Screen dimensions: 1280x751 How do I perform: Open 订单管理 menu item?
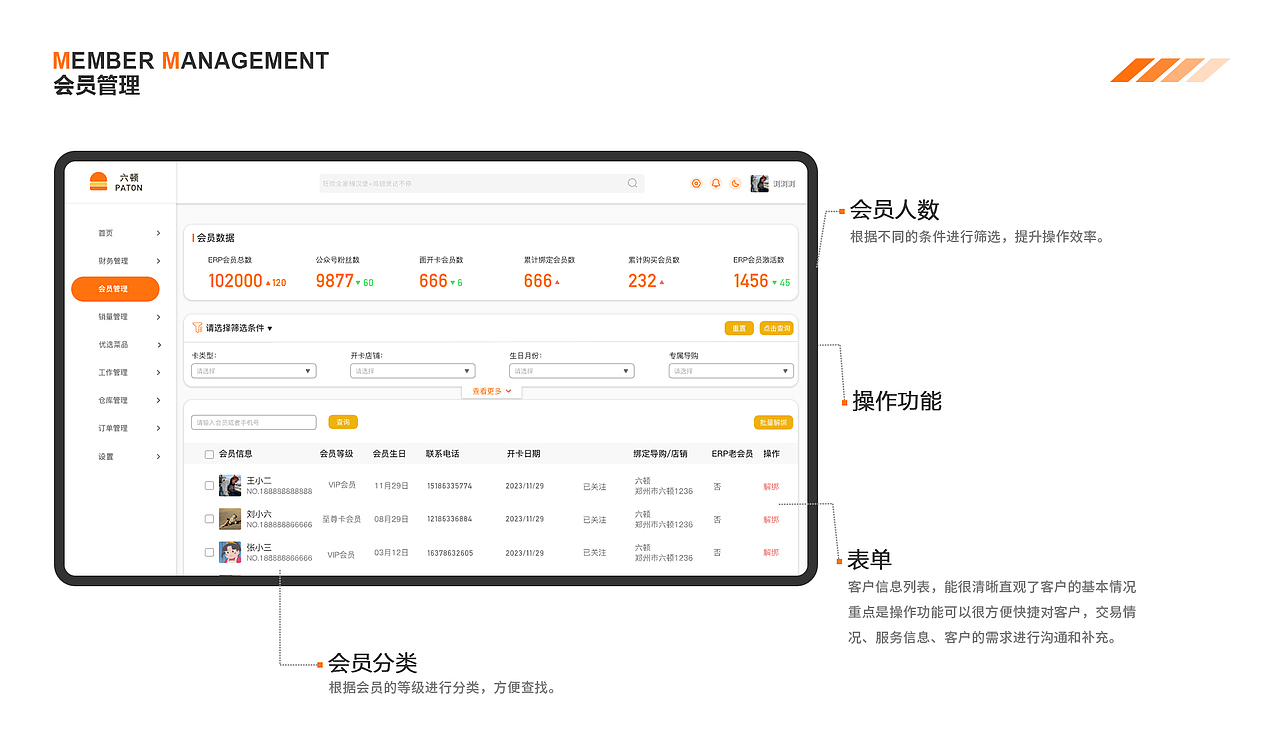113,429
